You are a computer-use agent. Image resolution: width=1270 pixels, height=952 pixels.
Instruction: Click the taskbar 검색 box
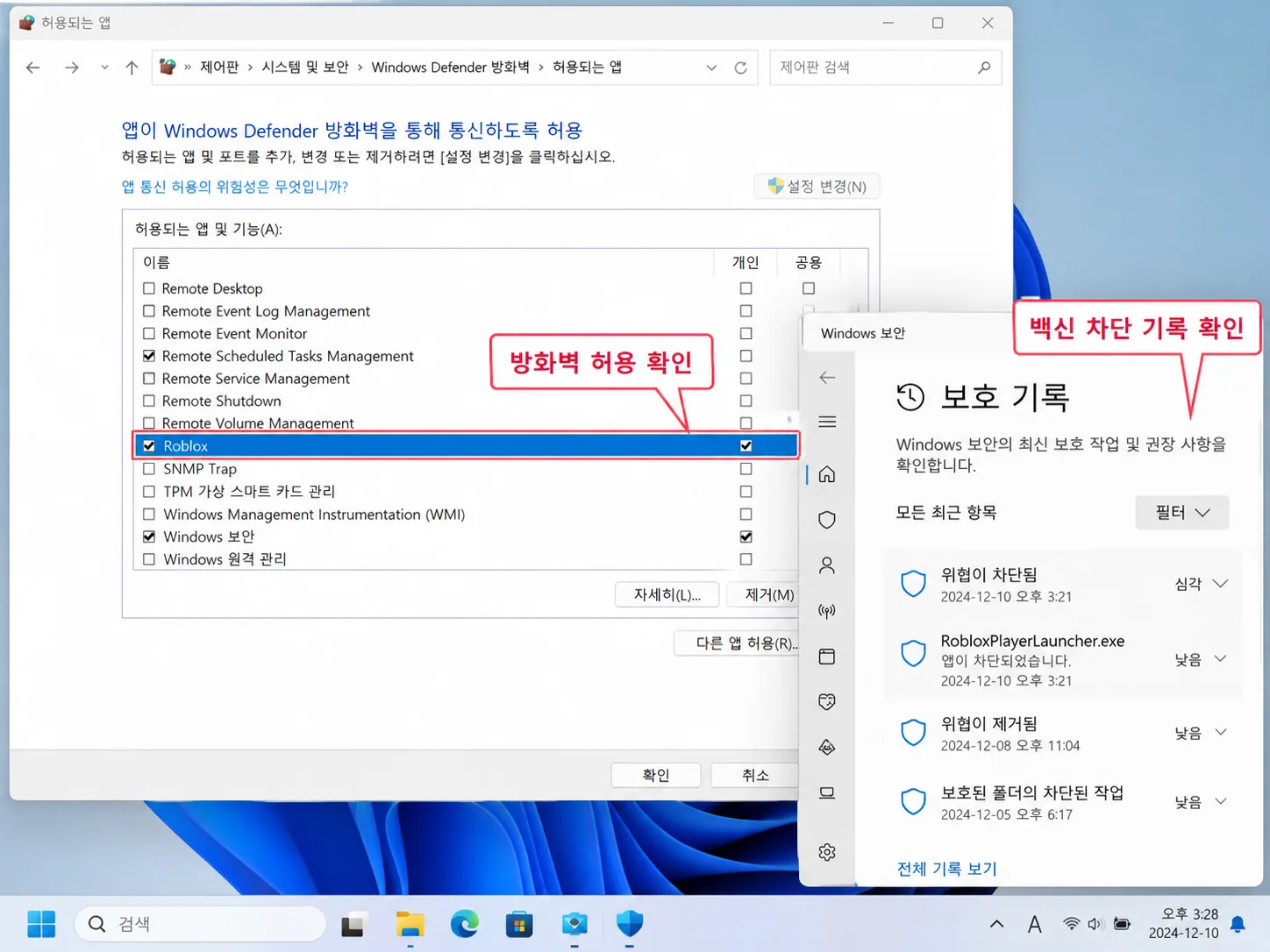201,924
